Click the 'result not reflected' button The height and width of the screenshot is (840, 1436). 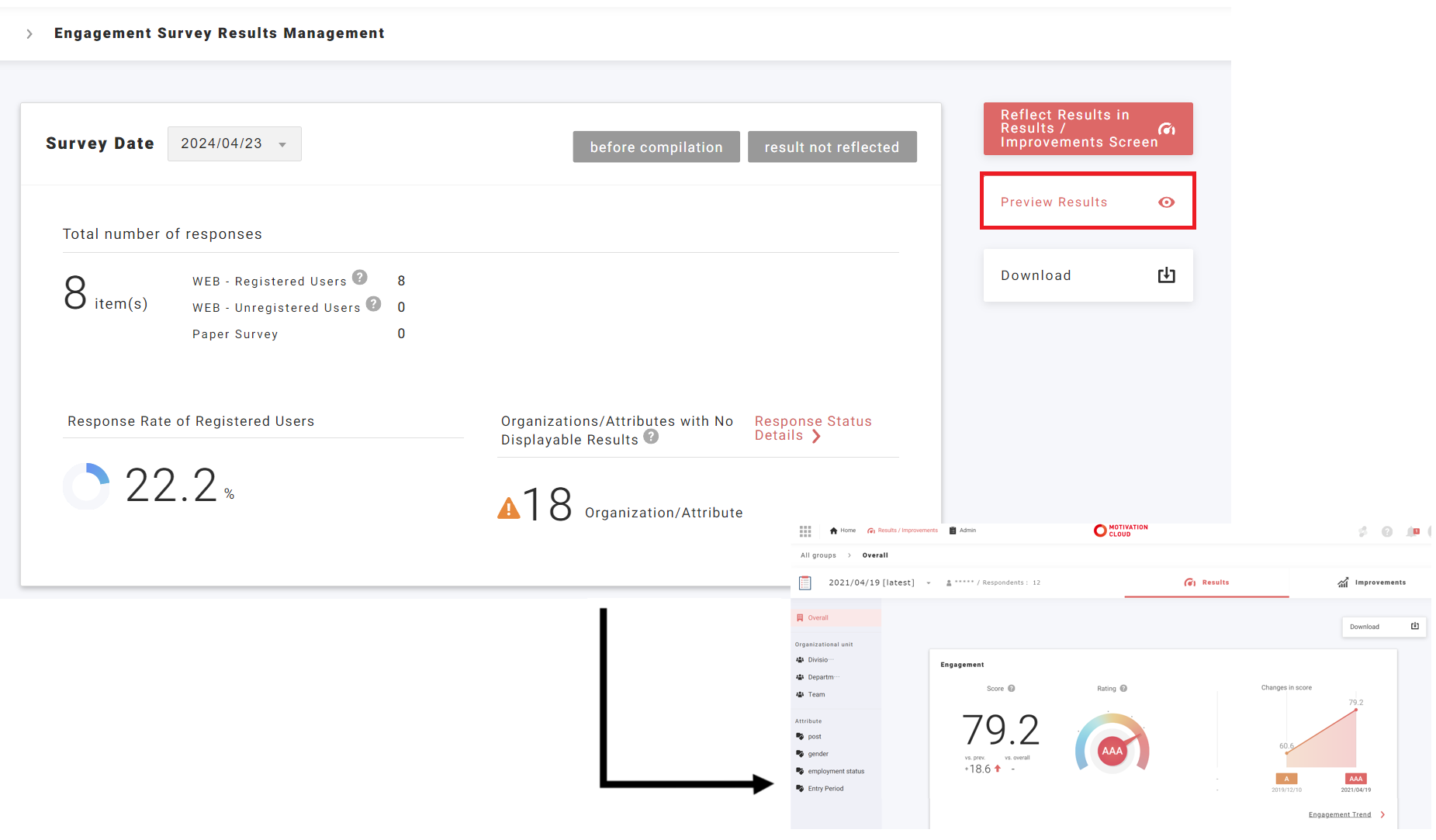832,147
